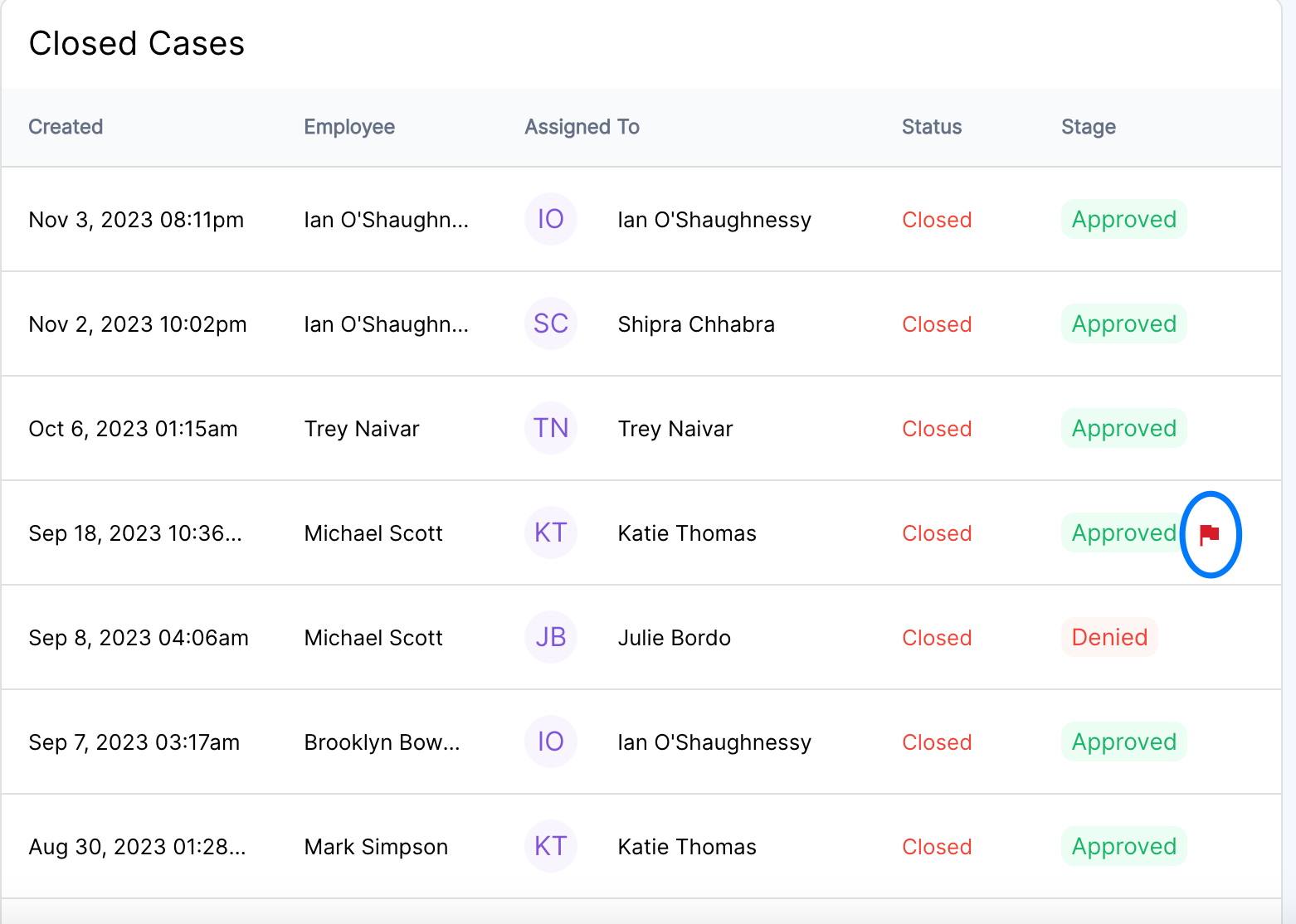Click the Closed status in the Sep 18 row
Viewport: 1296px width, 924px height.
[937, 533]
